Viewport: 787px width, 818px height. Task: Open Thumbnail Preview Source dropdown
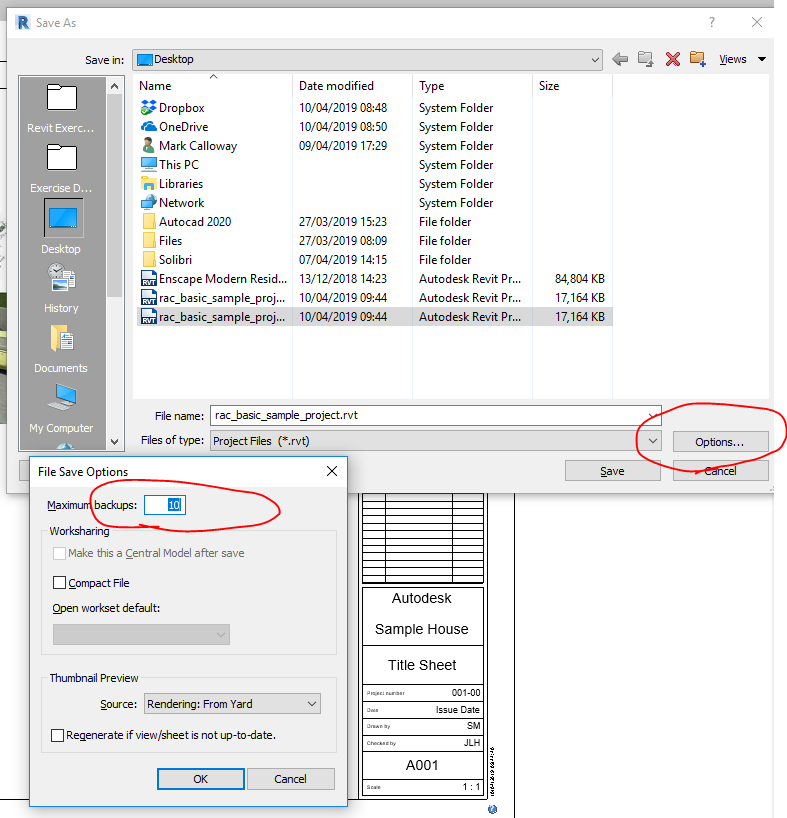[x=232, y=704]
